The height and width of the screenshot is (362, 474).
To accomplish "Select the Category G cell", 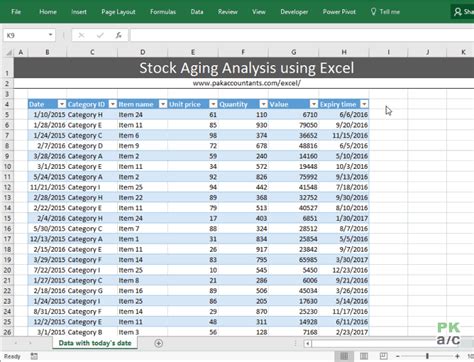I will (92, 291).
